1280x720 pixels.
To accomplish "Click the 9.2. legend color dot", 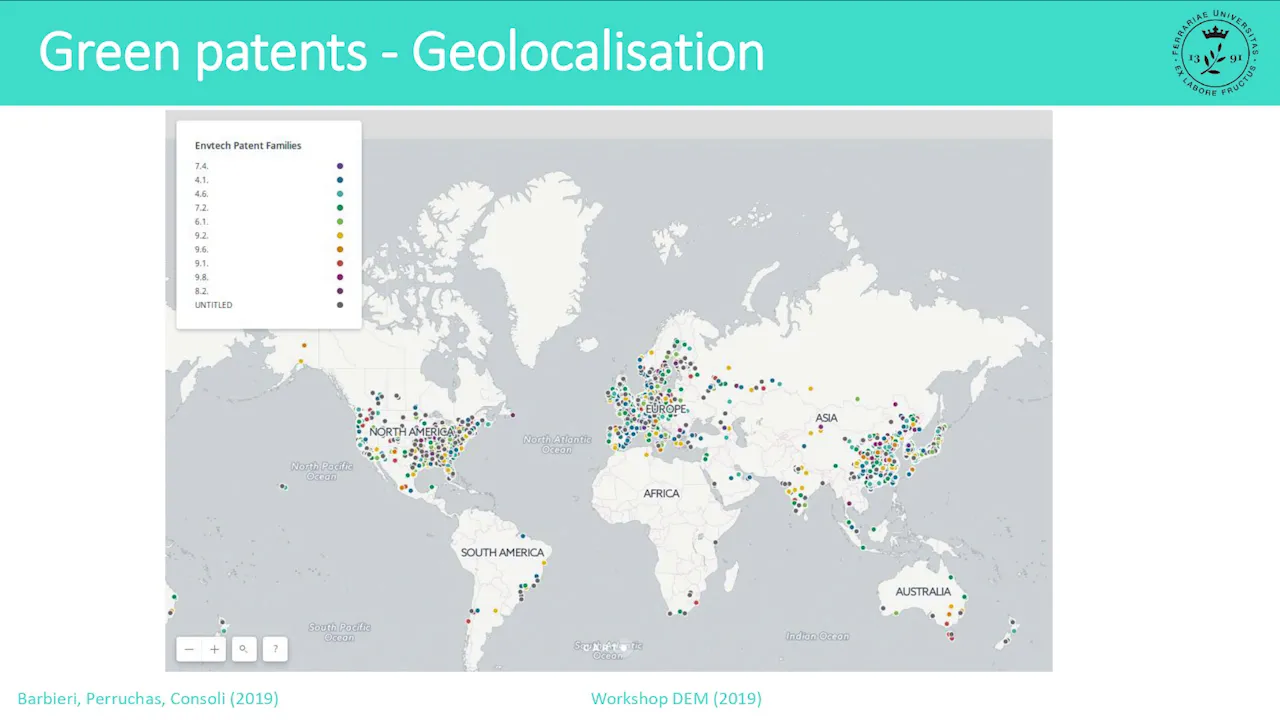I will click(x=340, y=235).
